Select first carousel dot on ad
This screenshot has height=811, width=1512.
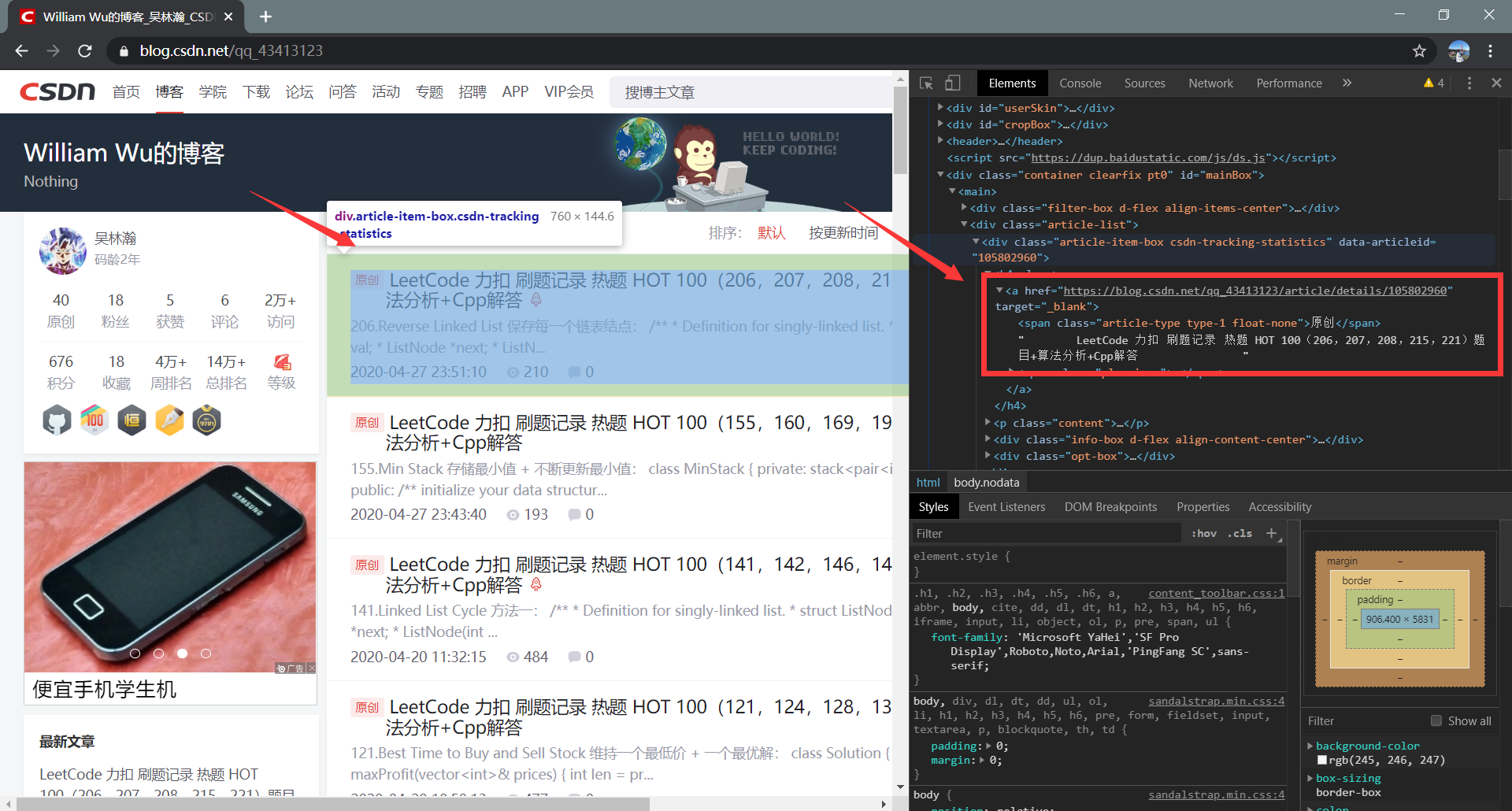click(x=135, y=654)
